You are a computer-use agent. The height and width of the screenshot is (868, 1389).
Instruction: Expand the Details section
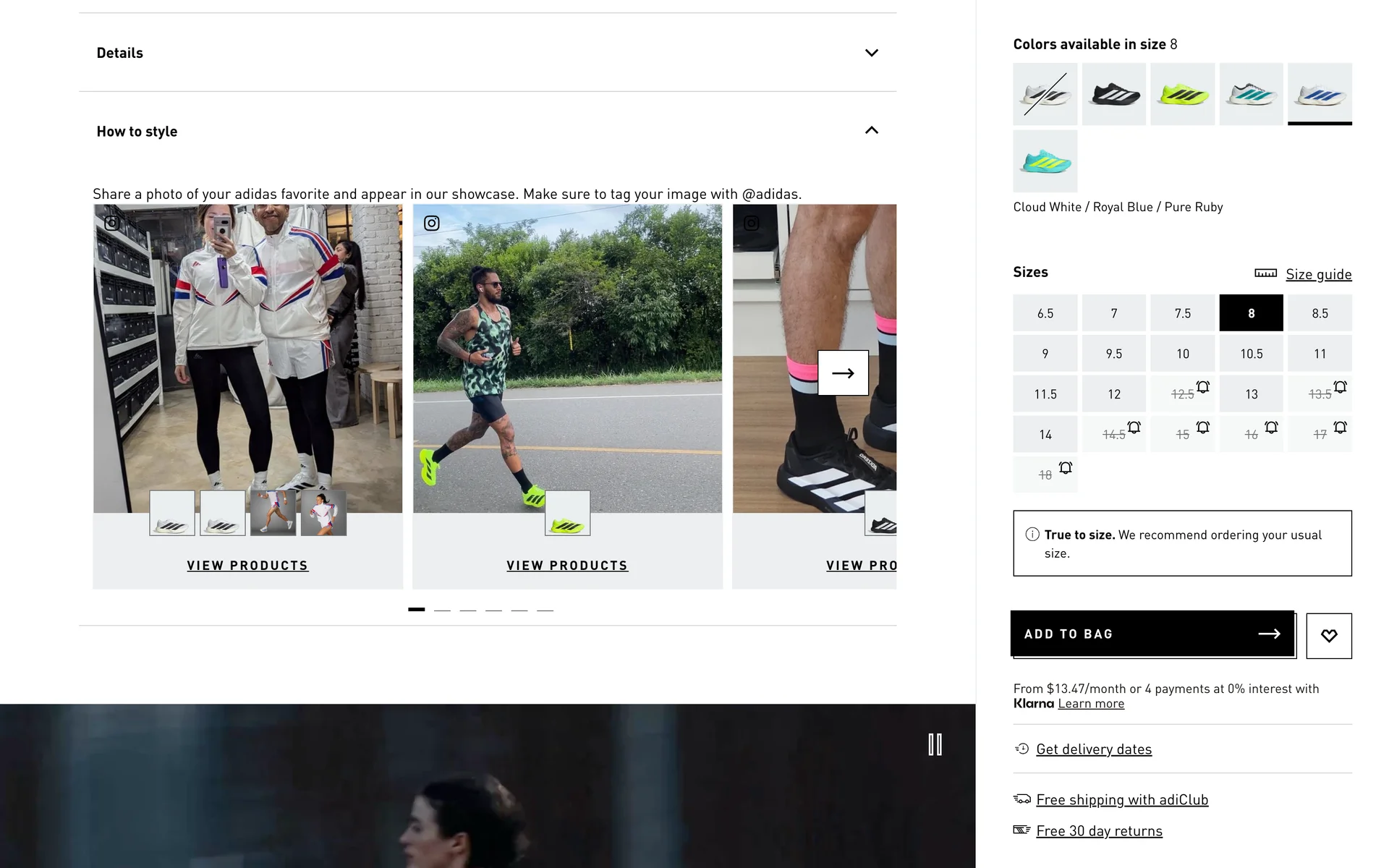point(871,53)
